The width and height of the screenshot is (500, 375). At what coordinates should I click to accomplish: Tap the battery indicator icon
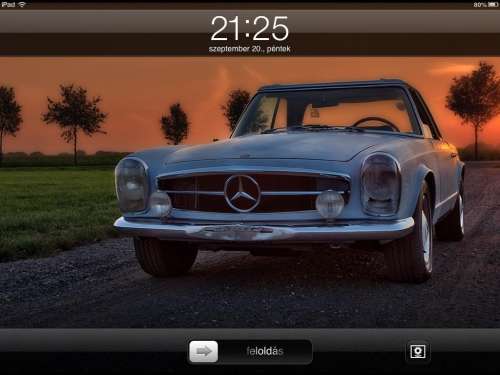[493, 5]
